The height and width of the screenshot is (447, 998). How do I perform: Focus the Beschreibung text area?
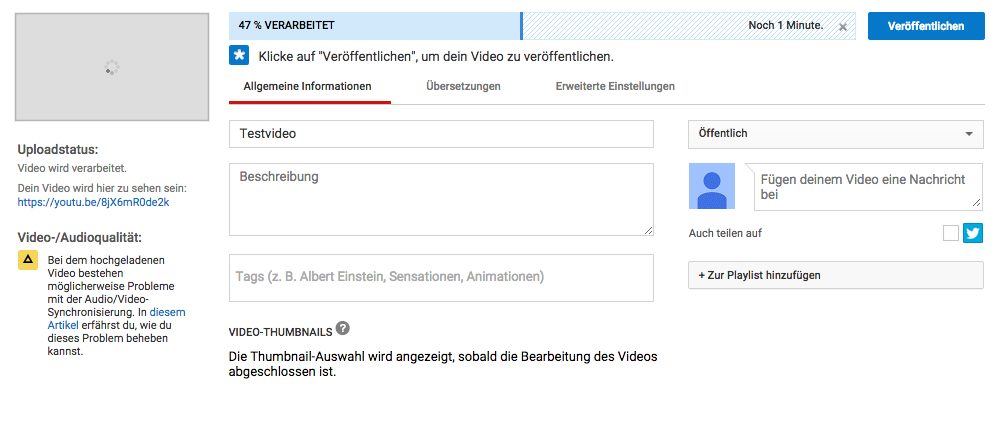click(441, 199)
